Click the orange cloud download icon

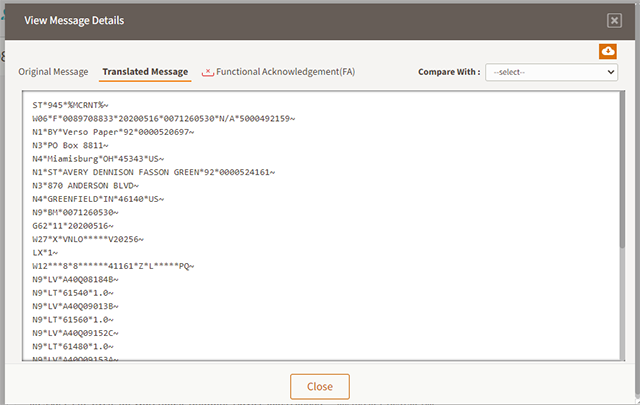pos(608,51)
